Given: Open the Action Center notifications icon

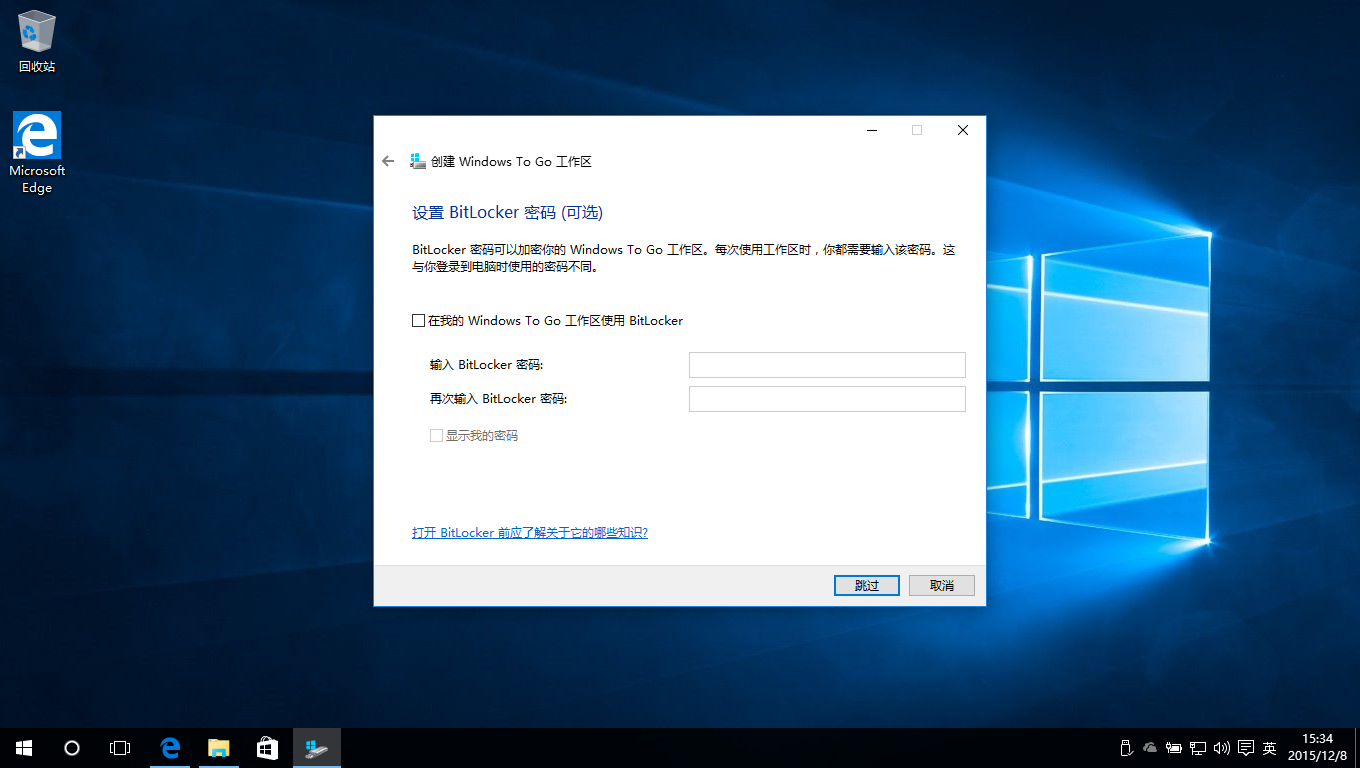Looking at the screenshot, I should 1246,748.
